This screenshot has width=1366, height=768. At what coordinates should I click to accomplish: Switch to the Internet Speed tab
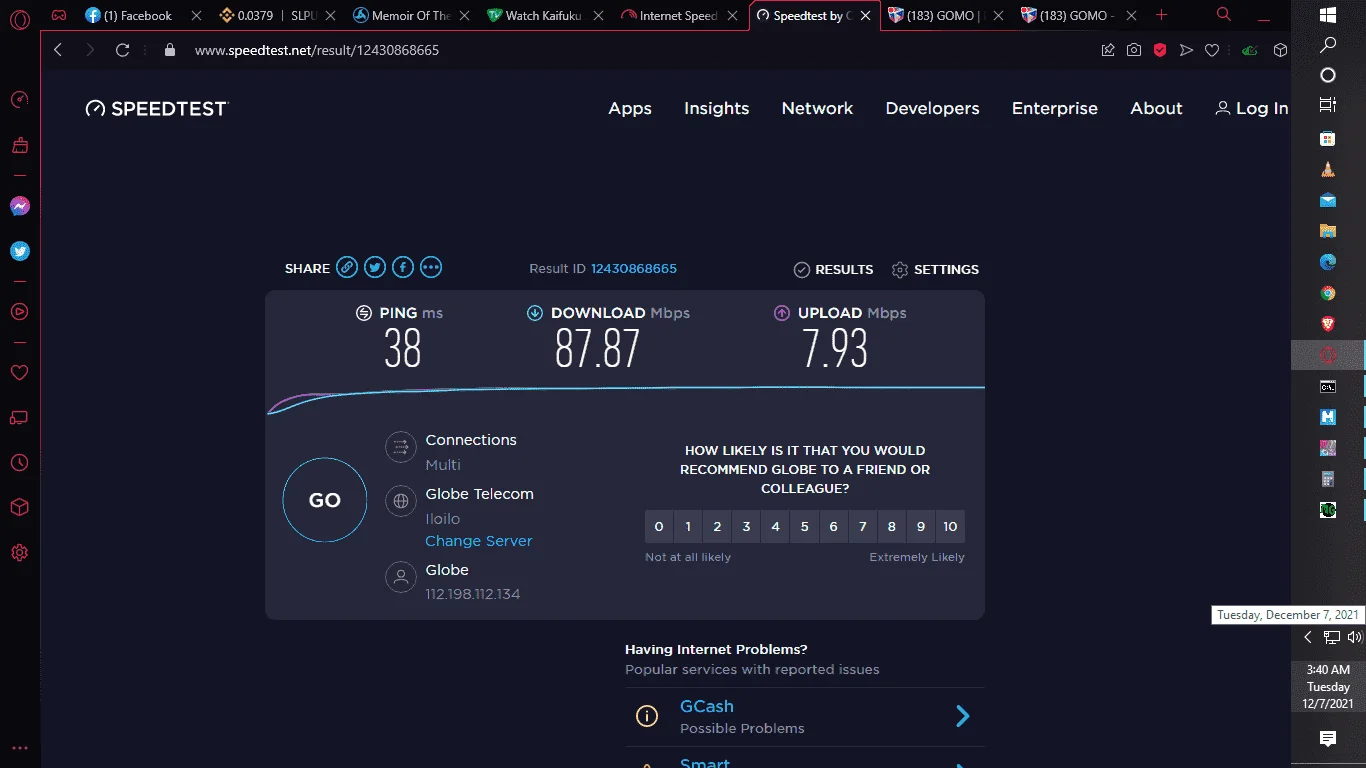(x=678, y=15)
